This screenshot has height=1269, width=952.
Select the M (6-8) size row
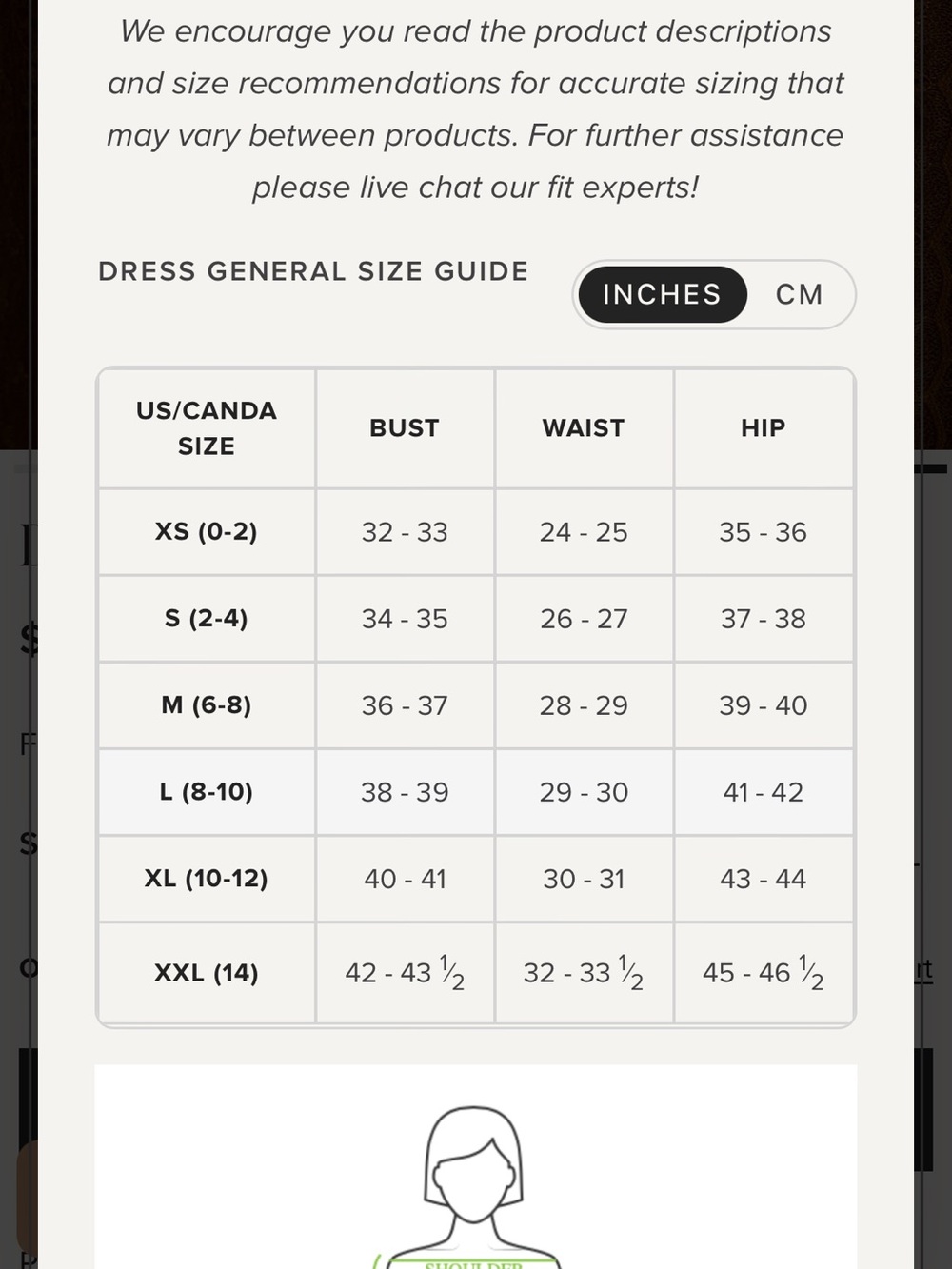click(x=476, y=705)
